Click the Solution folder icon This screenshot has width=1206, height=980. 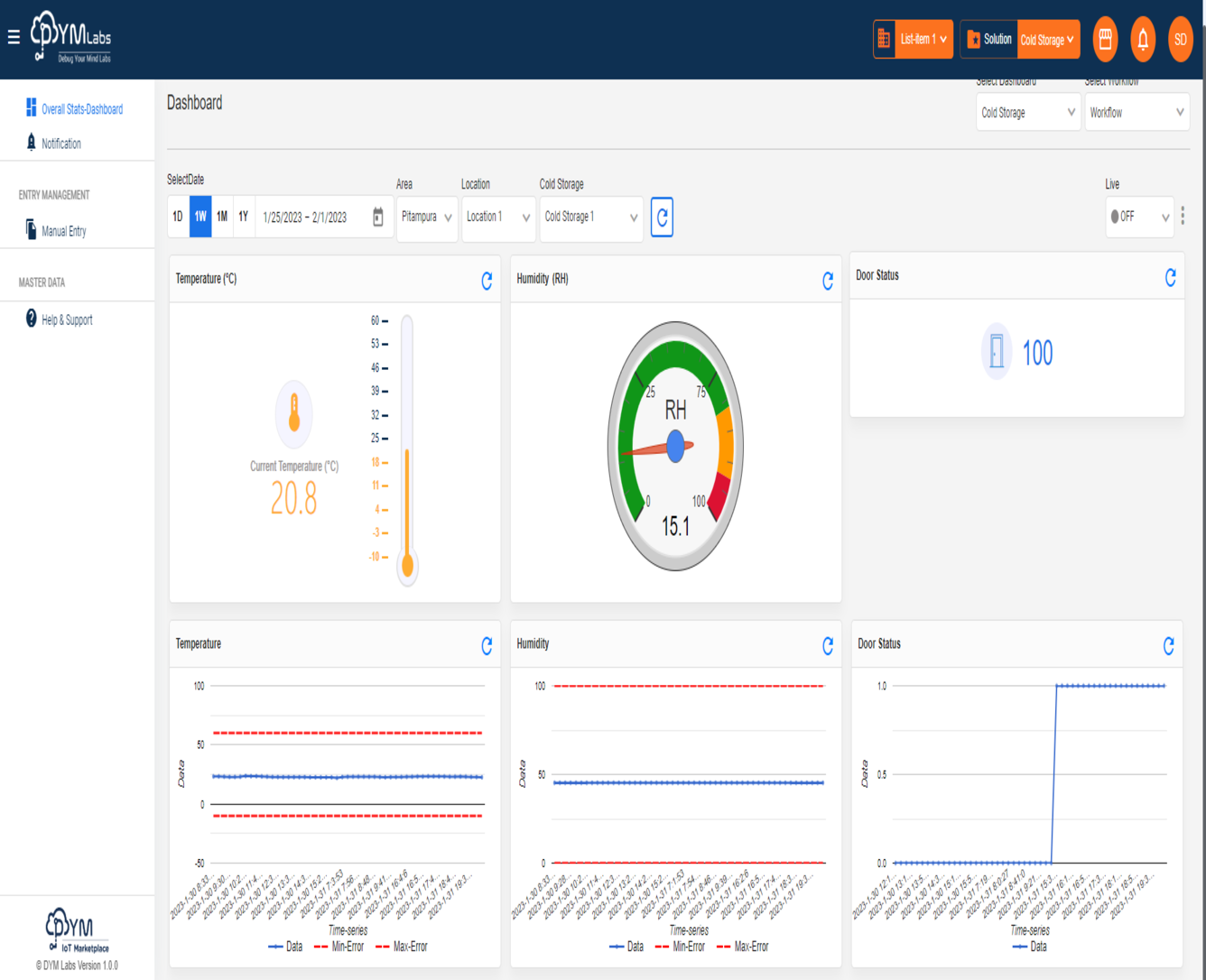[x=973, y=39]
